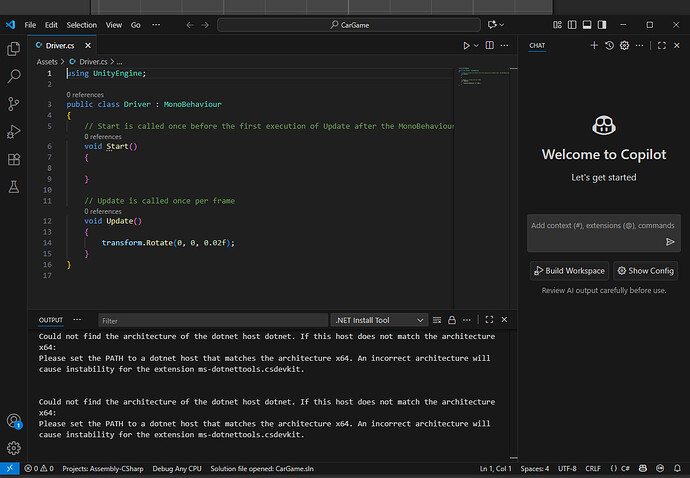Click the Build Workspace button
Screen dimensions: 690x478
[x=568, y=271]
